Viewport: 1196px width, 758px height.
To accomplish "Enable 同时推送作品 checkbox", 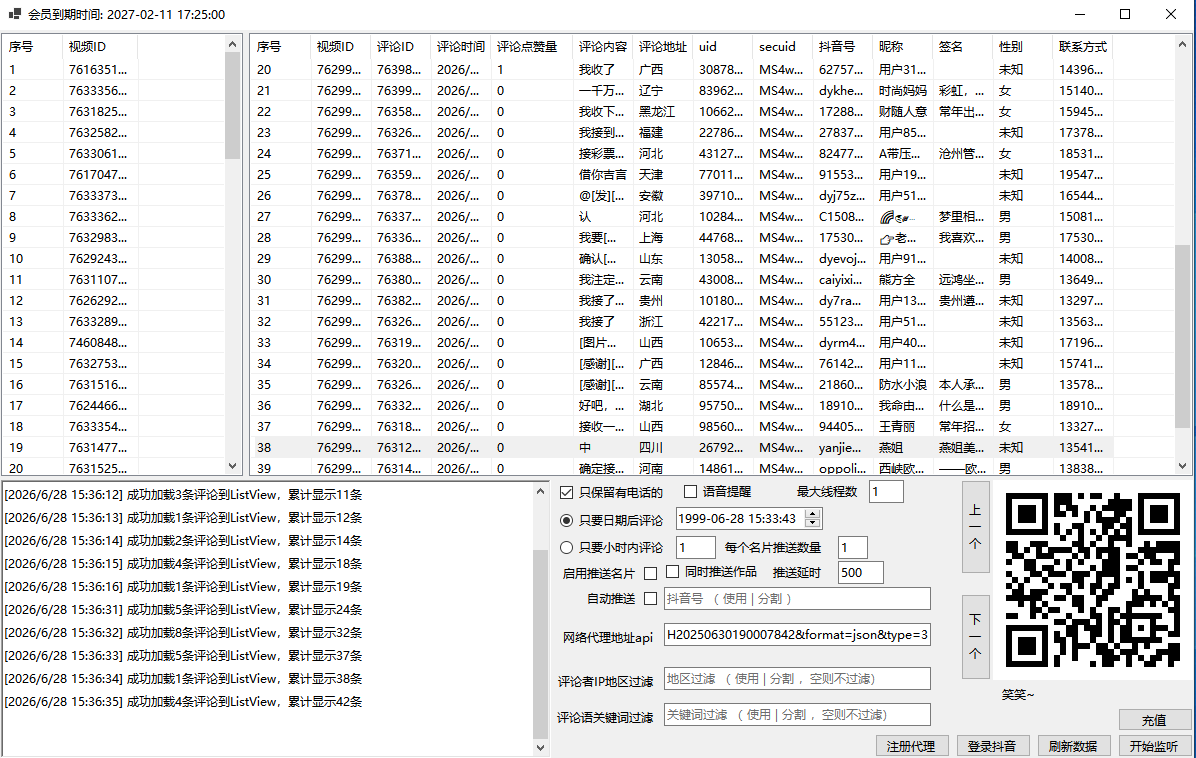I will point(673,571).
